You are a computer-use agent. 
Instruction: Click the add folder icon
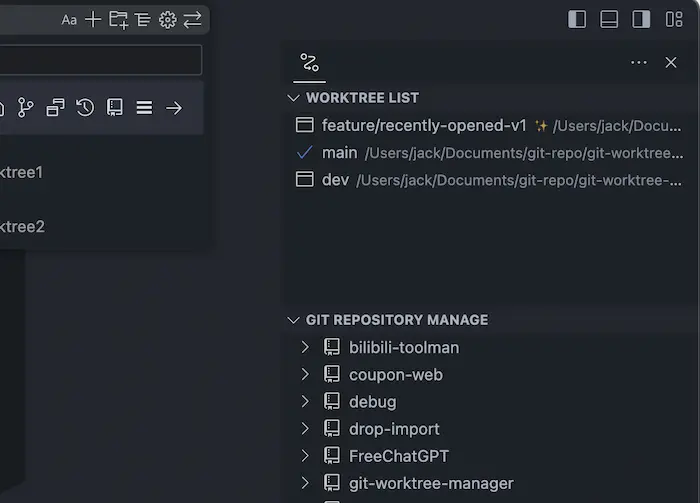[118, 19]
